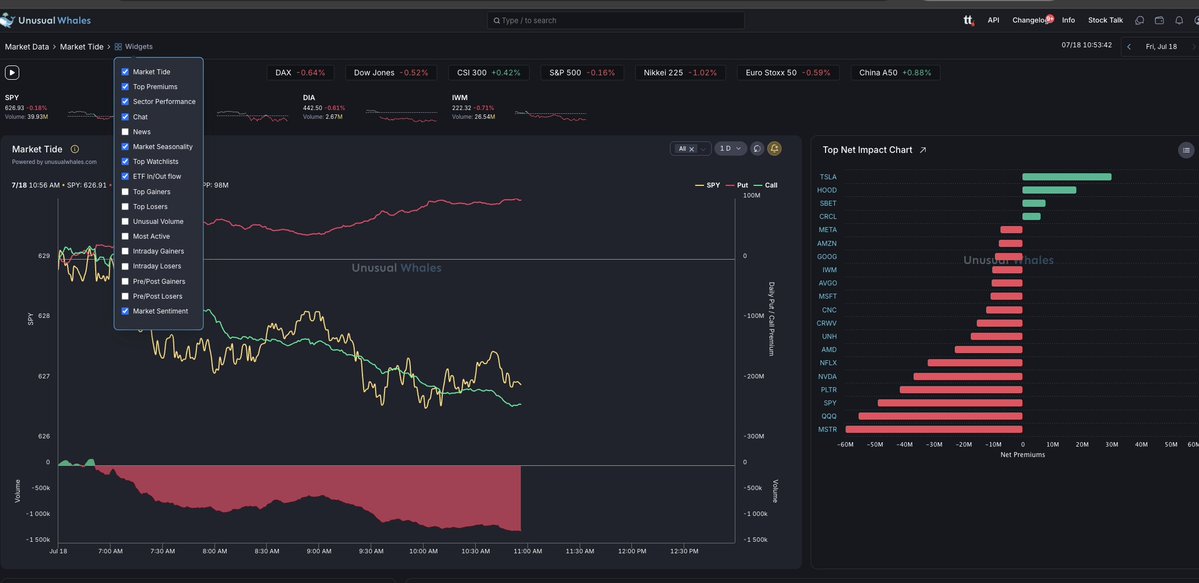Open Stock Talk in the header

[1106, 21]
